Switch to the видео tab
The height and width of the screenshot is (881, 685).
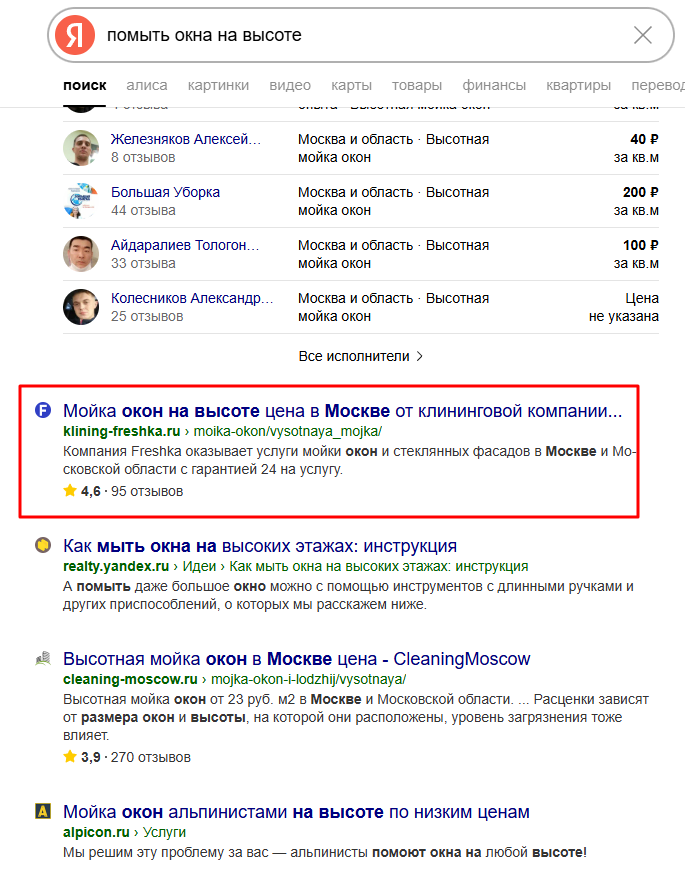(290, 85)
